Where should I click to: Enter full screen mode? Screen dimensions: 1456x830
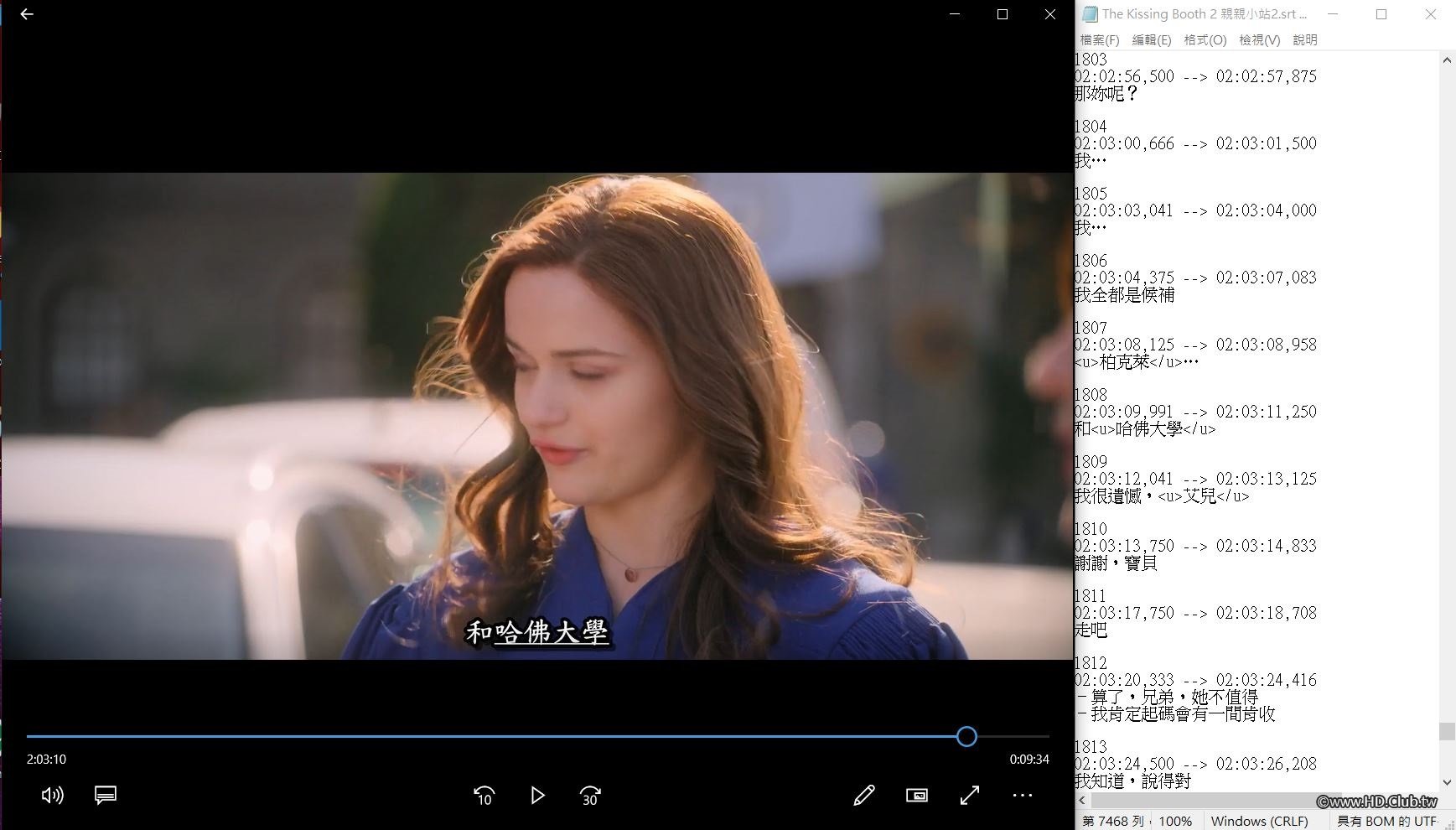click(x=970, y=795)
